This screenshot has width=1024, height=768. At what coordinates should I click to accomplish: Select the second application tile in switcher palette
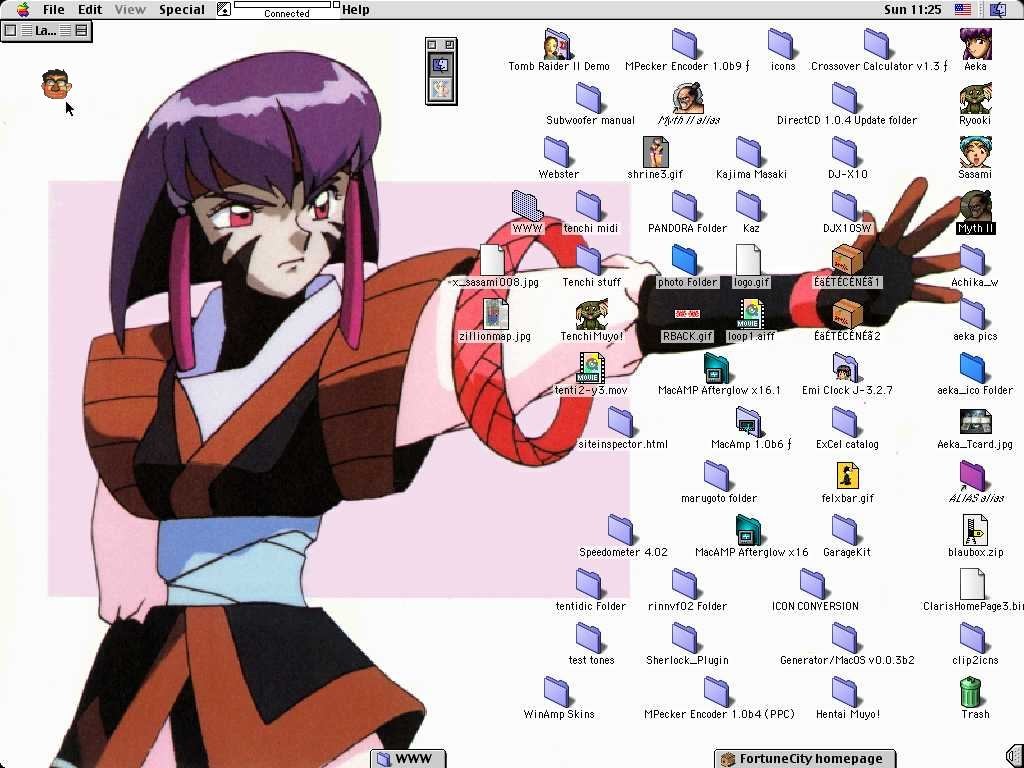click(441, 89)
